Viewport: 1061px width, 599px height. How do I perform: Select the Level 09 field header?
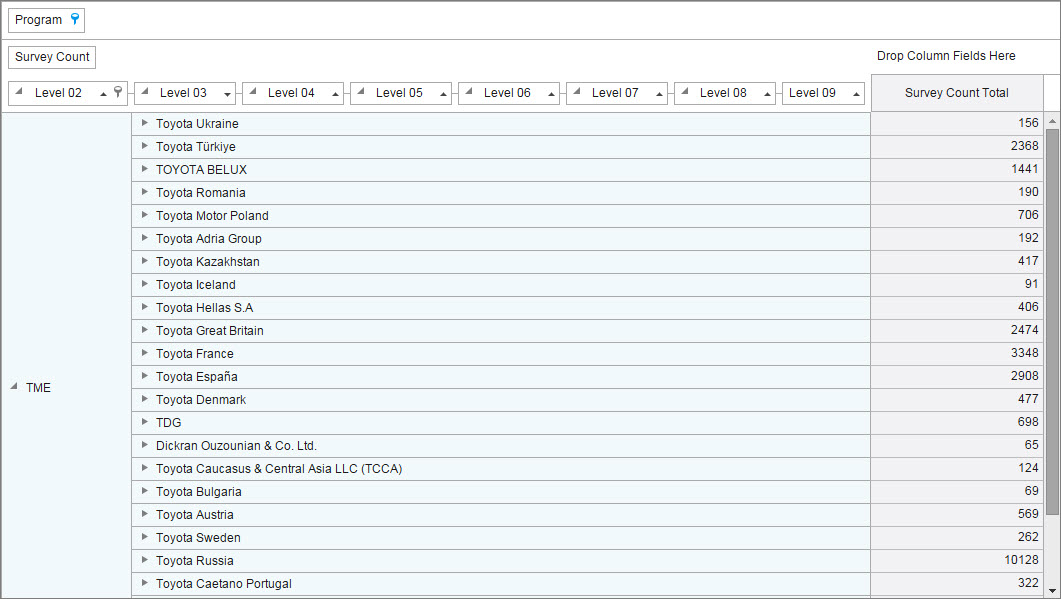pos(823,93)
